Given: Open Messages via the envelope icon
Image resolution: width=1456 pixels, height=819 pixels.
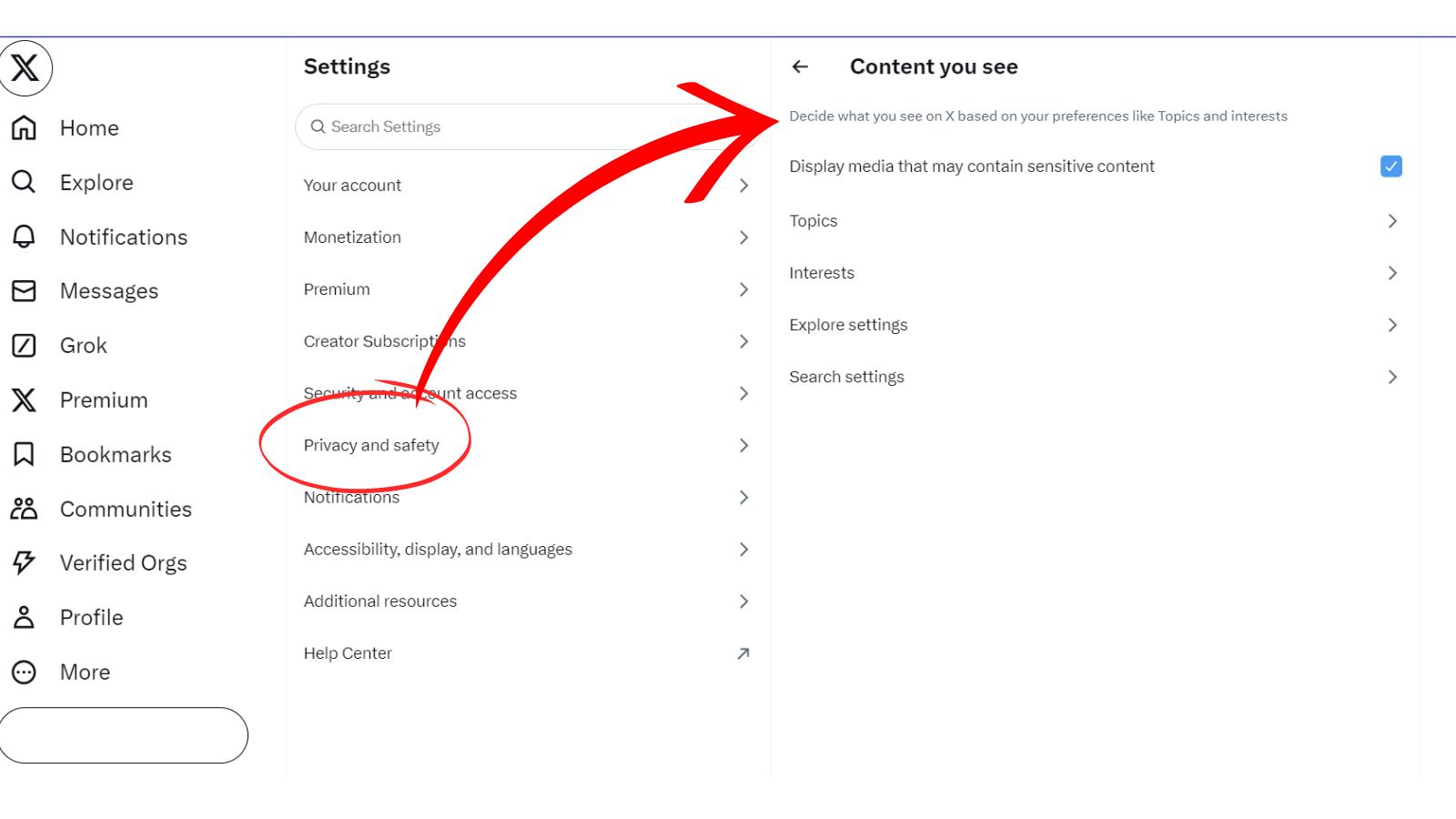Looking at the screenshot, I should 23,290.
